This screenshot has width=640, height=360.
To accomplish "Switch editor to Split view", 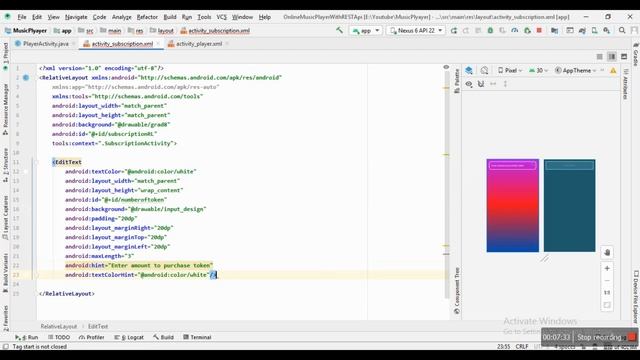I will point(611,57).
